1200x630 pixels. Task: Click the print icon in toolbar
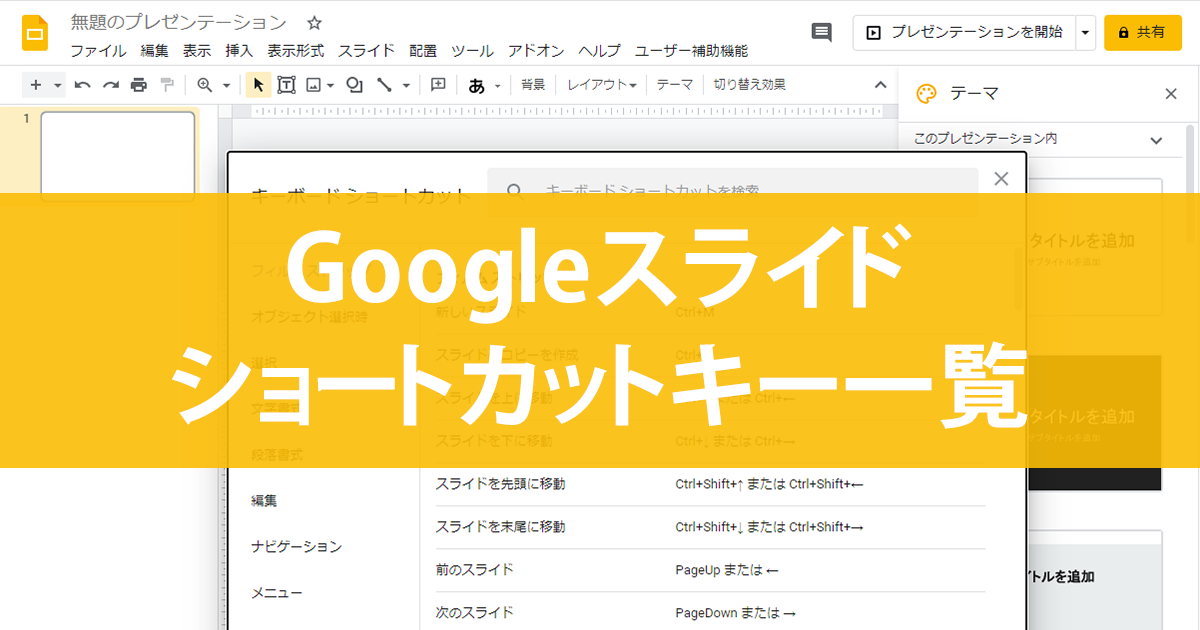click(x=139, y=85)
